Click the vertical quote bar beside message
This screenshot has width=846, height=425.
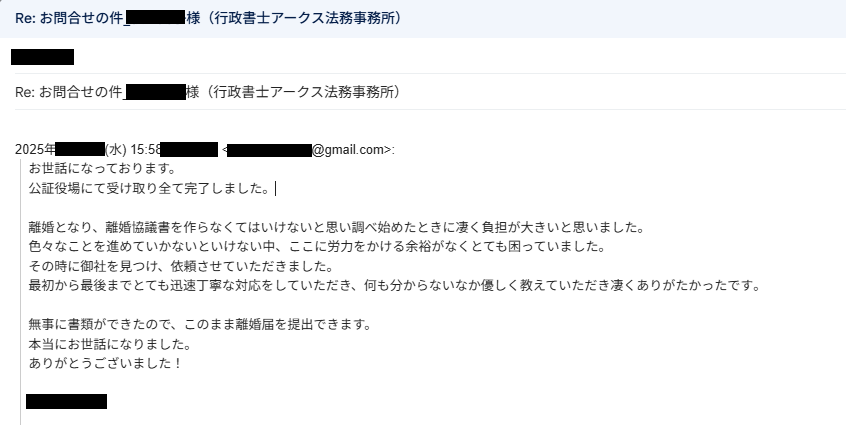point(21,291)
